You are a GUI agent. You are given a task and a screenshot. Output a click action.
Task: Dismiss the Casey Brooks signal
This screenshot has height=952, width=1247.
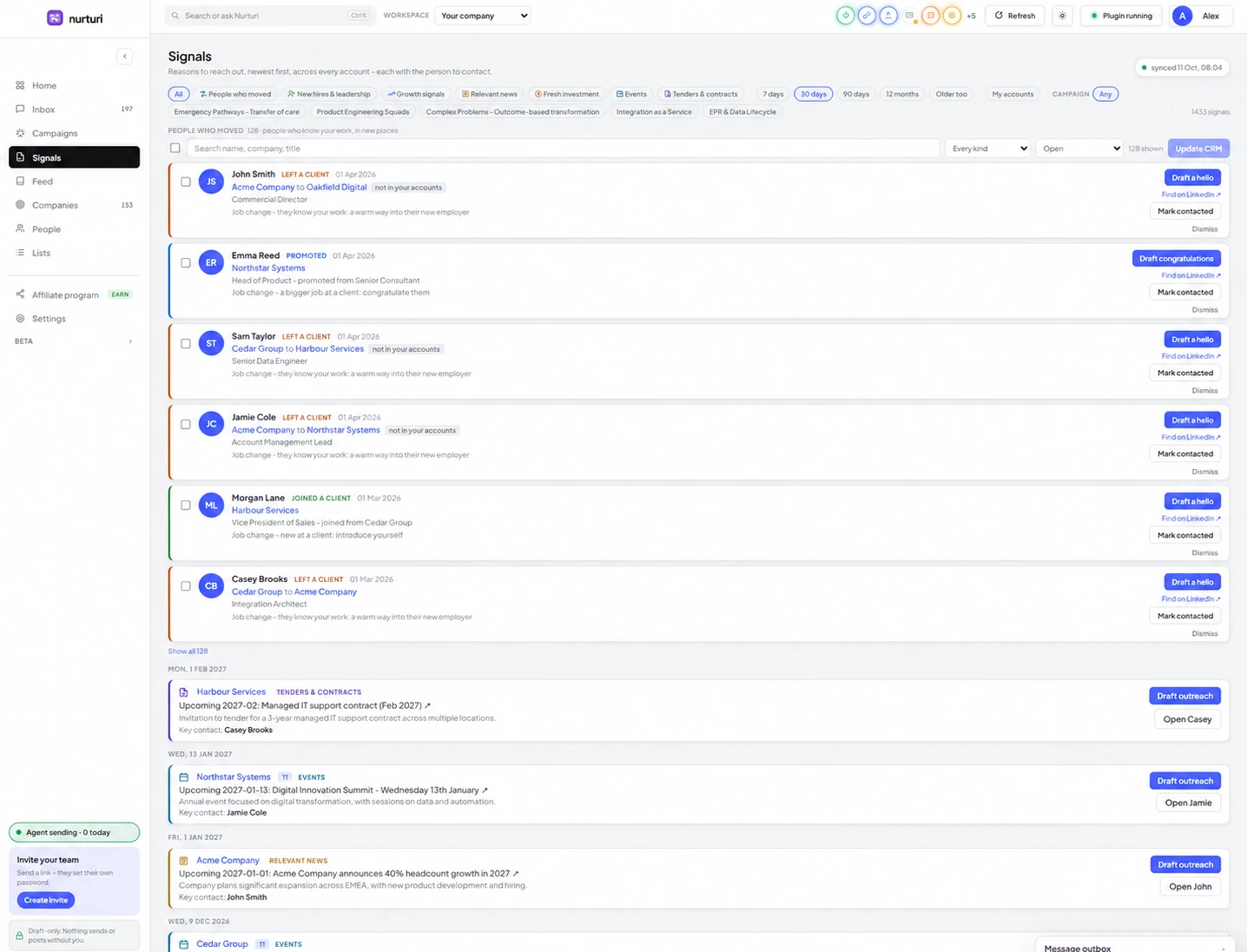point(1204,634)
